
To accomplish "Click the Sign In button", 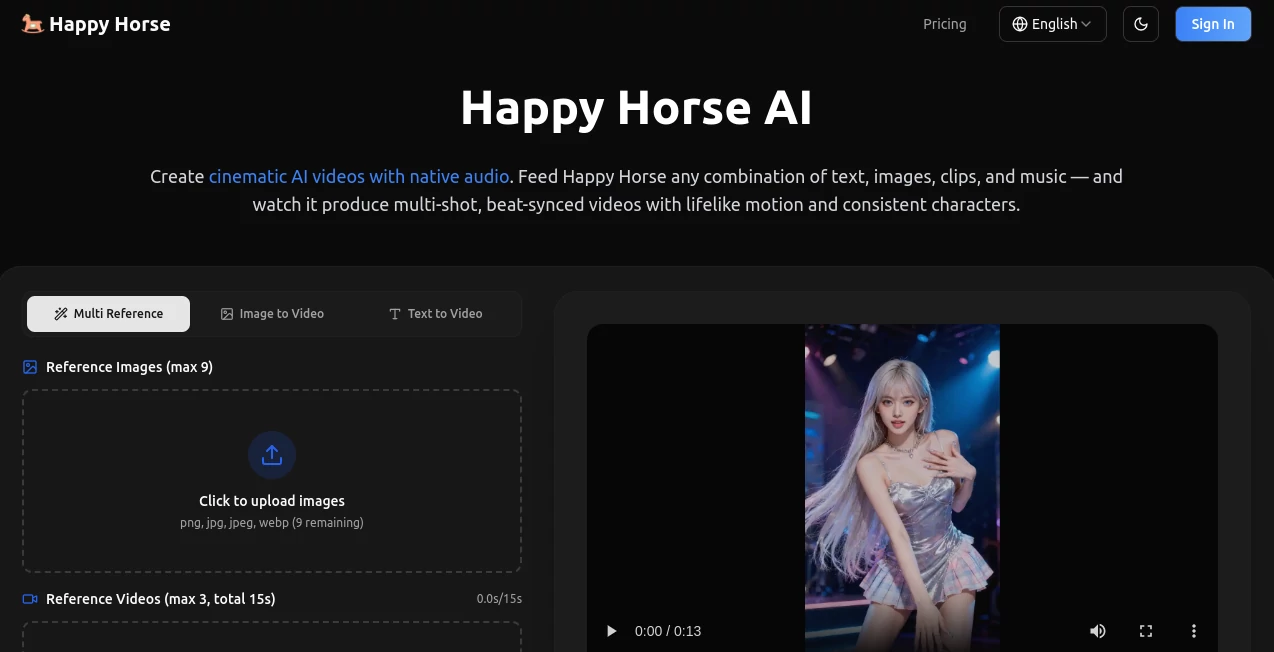I will 1213,24.
